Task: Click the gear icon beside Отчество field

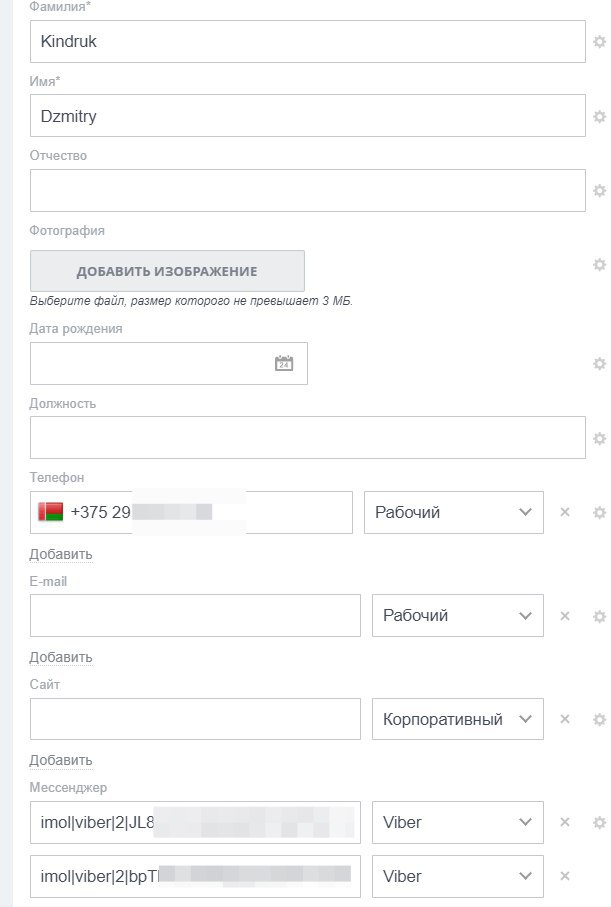Action: click(x=599, y=190)
